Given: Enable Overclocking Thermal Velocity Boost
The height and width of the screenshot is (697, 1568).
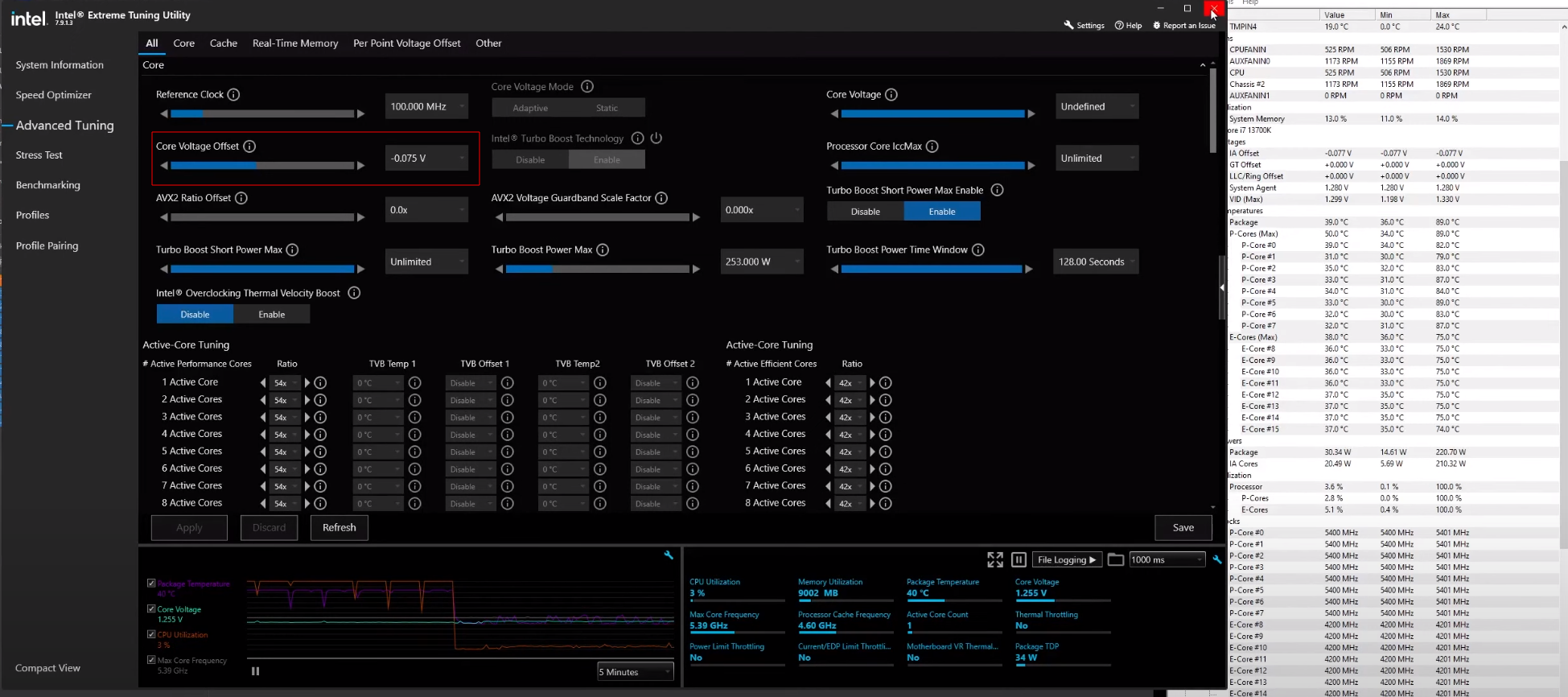Looking at the screenshot, I should click(272, 314).
